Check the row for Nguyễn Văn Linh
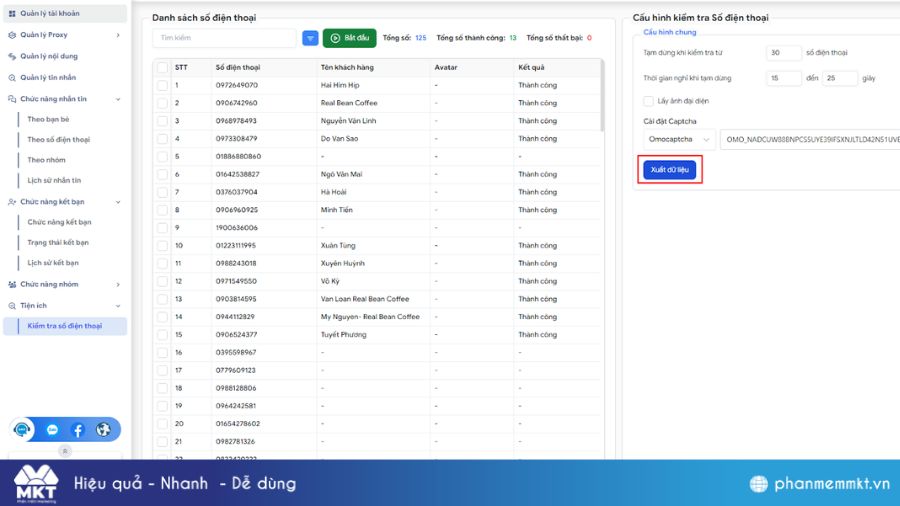Screen dimensions: 900x506 tap(162, 120)
